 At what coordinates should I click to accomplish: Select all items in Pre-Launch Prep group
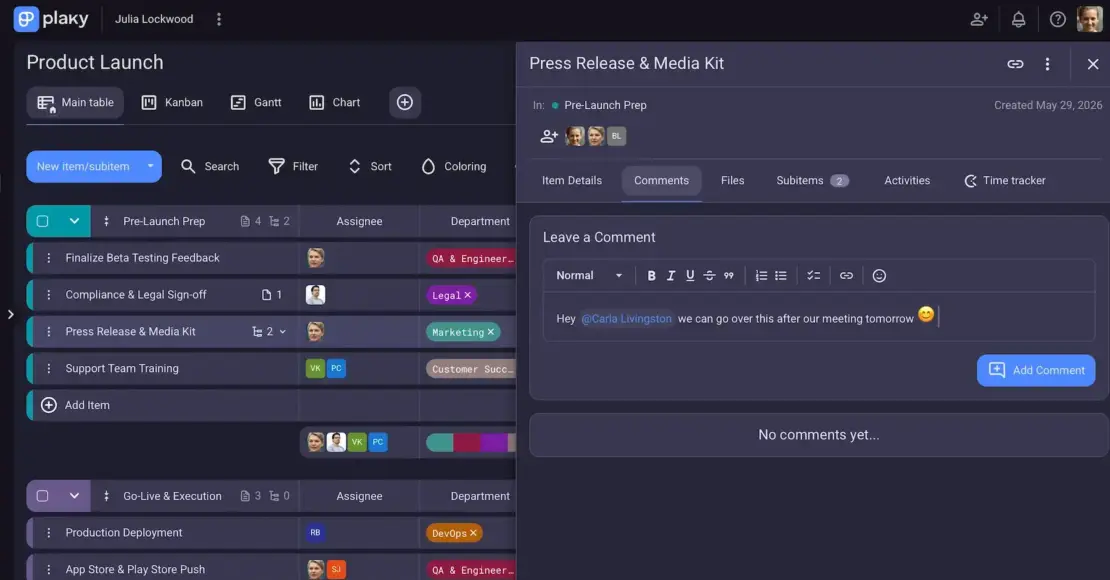(x=42, y=221)
